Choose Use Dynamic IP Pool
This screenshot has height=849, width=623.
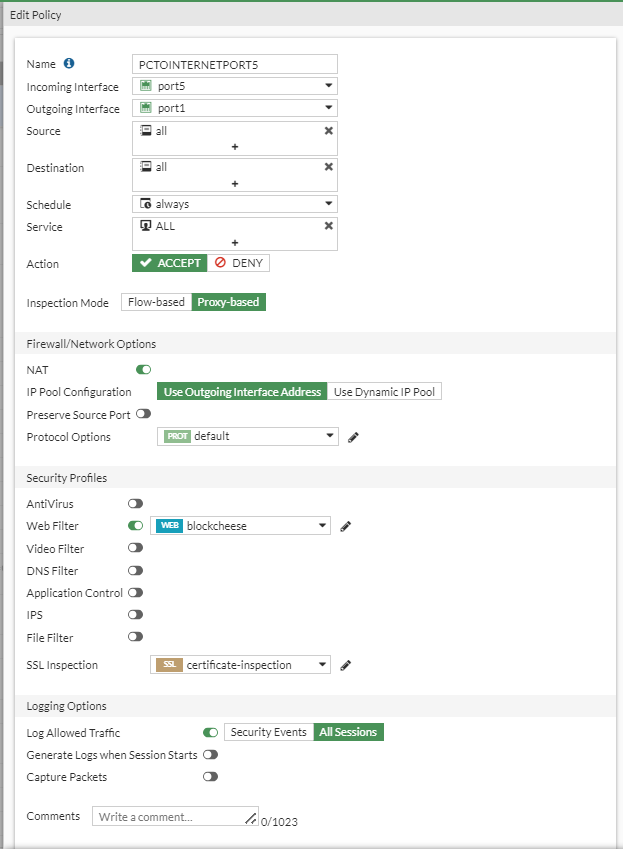(384, 392)
